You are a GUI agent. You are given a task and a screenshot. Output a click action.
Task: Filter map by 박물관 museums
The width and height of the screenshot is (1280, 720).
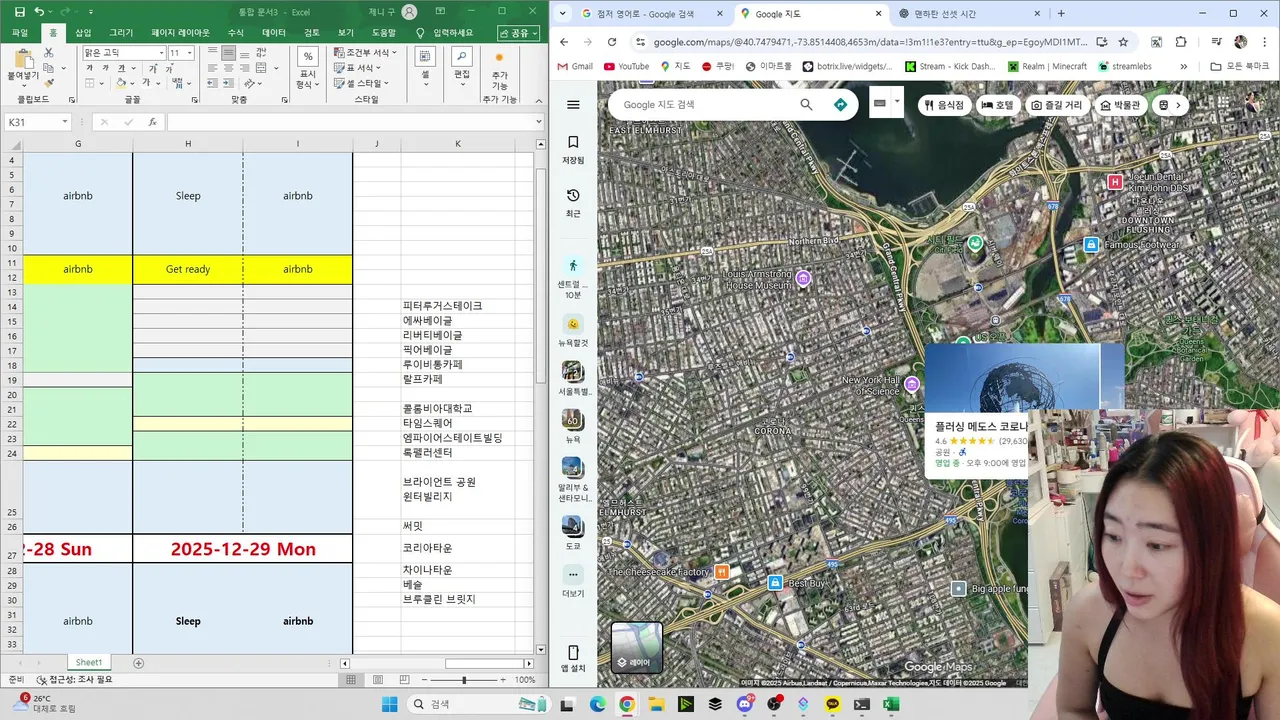point(1120,105)
